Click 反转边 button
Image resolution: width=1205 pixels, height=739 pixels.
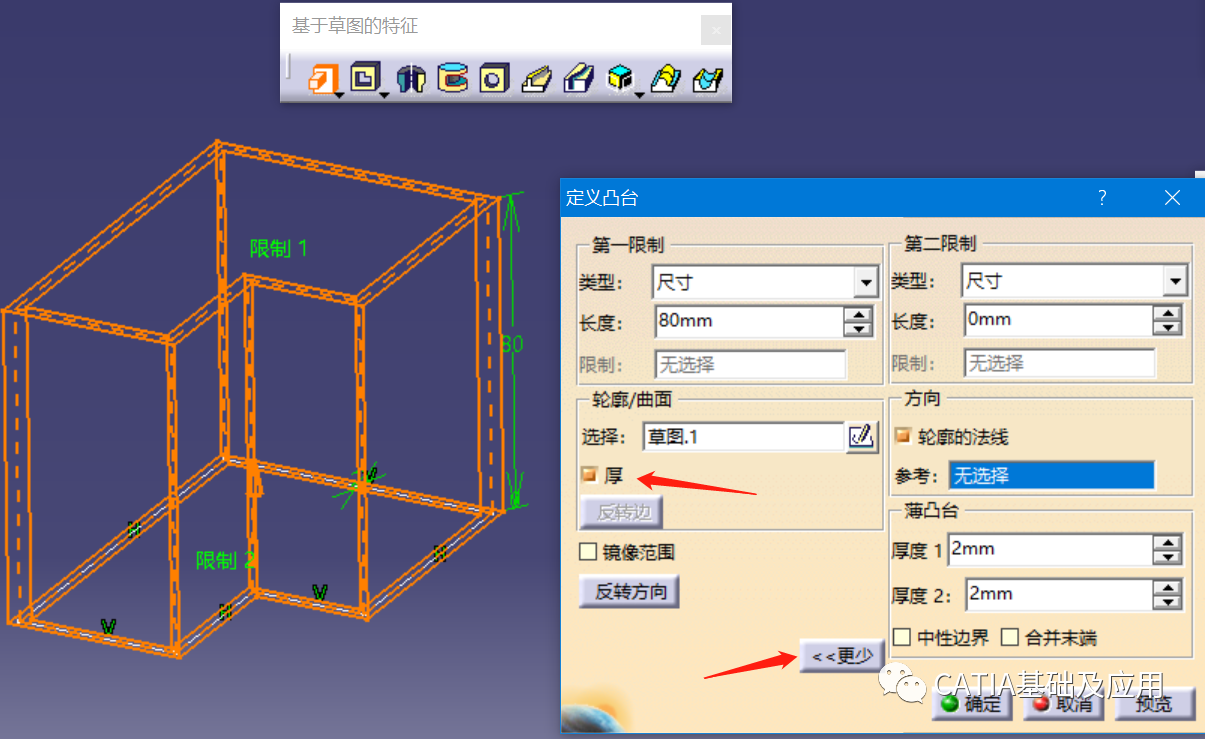(x=621, y=512)
